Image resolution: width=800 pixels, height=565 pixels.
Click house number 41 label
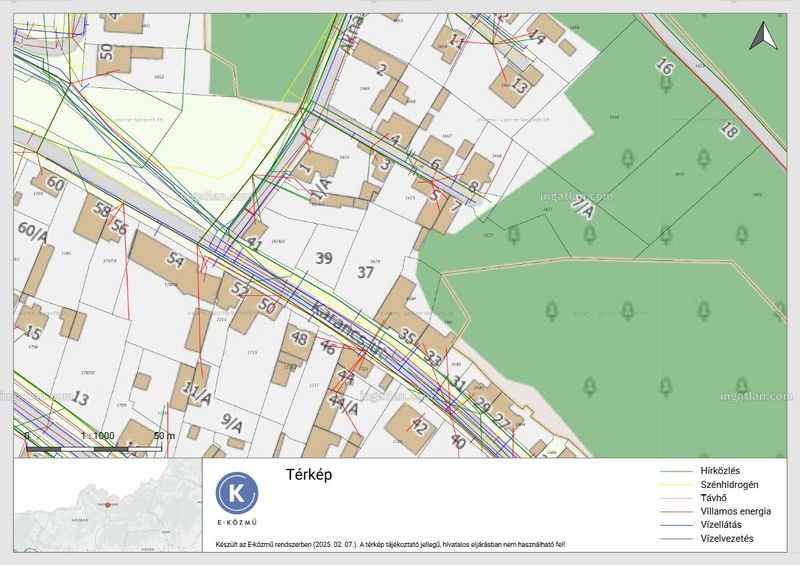pyautogui.click(x=254, y=243)
